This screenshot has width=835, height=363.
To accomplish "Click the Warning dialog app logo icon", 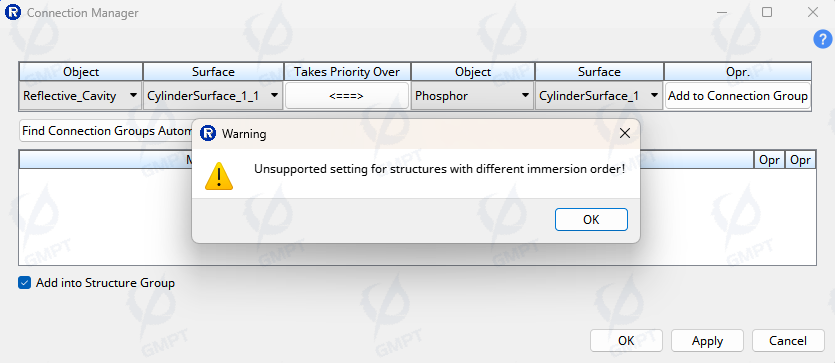I will click(210, 134).
